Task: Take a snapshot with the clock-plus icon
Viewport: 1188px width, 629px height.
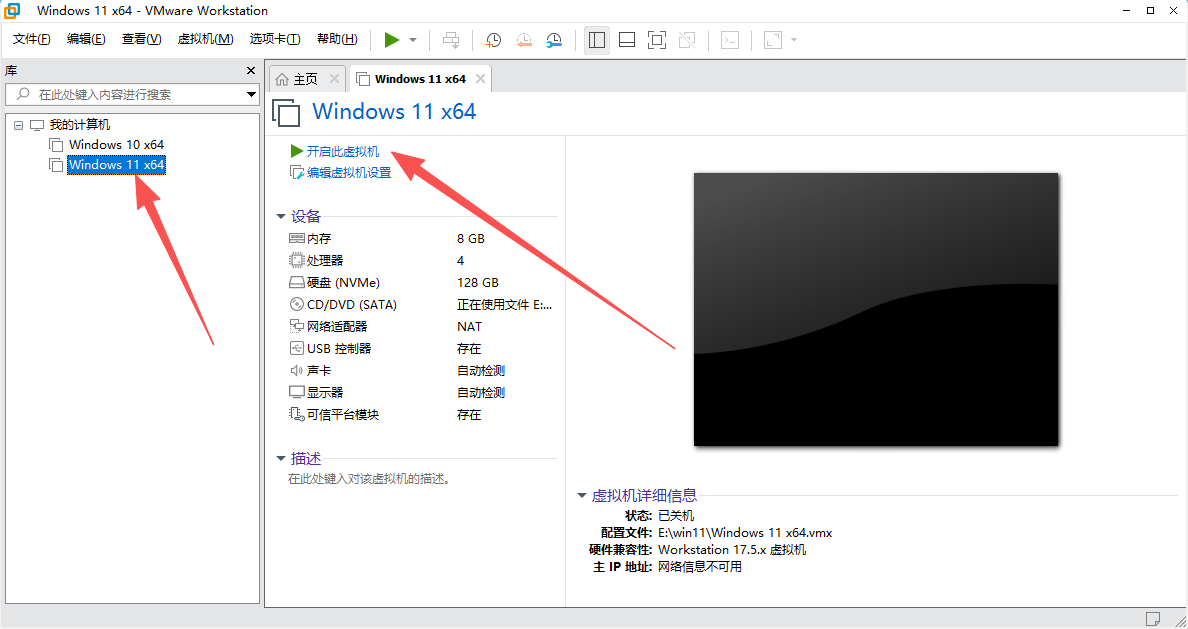Action: pyautogui.click(x=493, y=40)
